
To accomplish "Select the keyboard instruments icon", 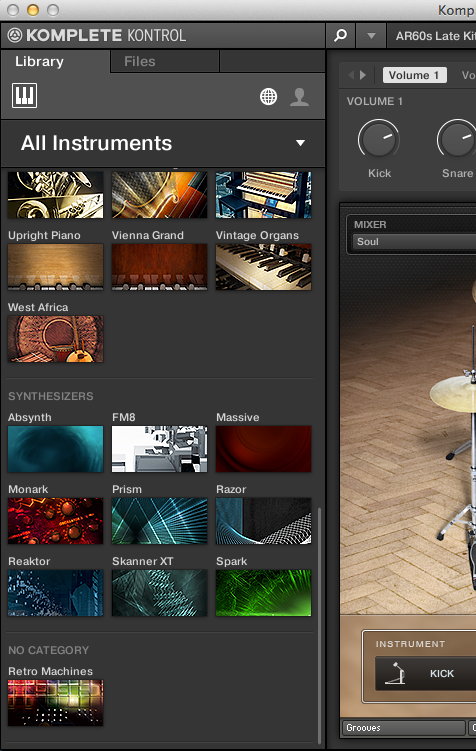I will click(24, 96).
